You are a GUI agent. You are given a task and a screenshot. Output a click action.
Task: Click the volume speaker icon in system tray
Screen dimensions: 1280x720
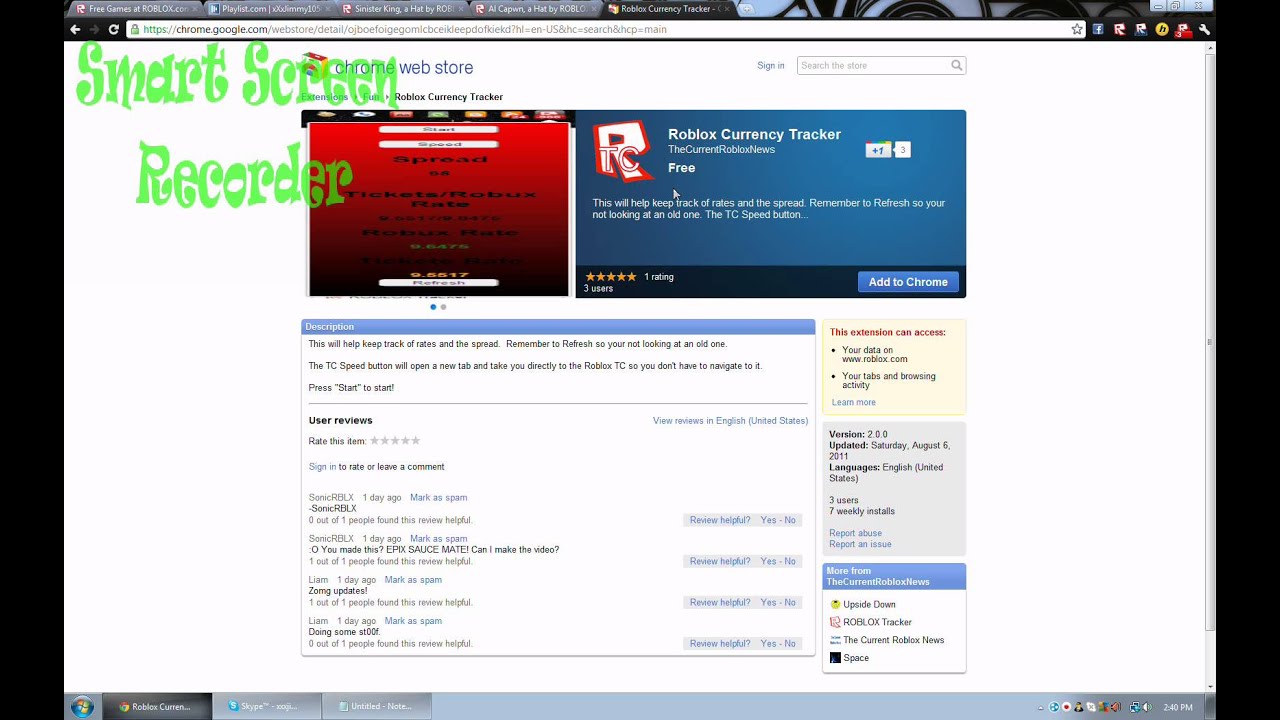click(x=1145, y=707)
